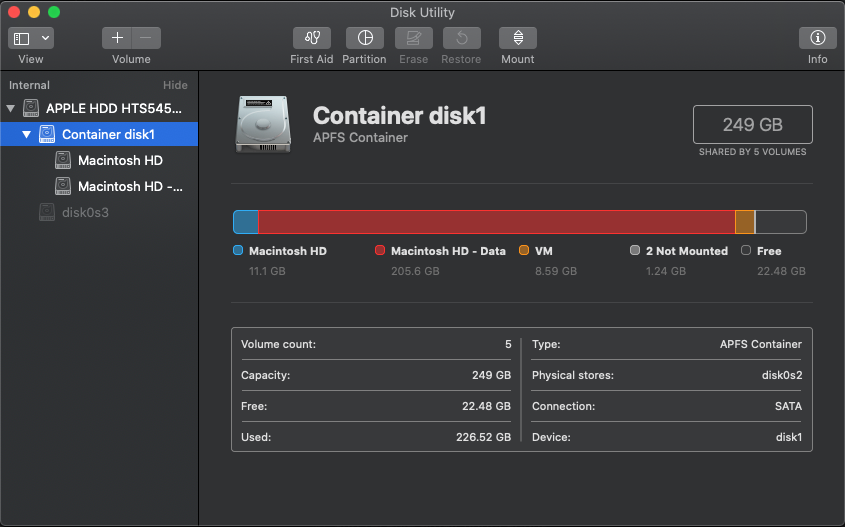Click the "11.1 GB" value
Viewport: 845px width, 527px height.
[267, 271]
